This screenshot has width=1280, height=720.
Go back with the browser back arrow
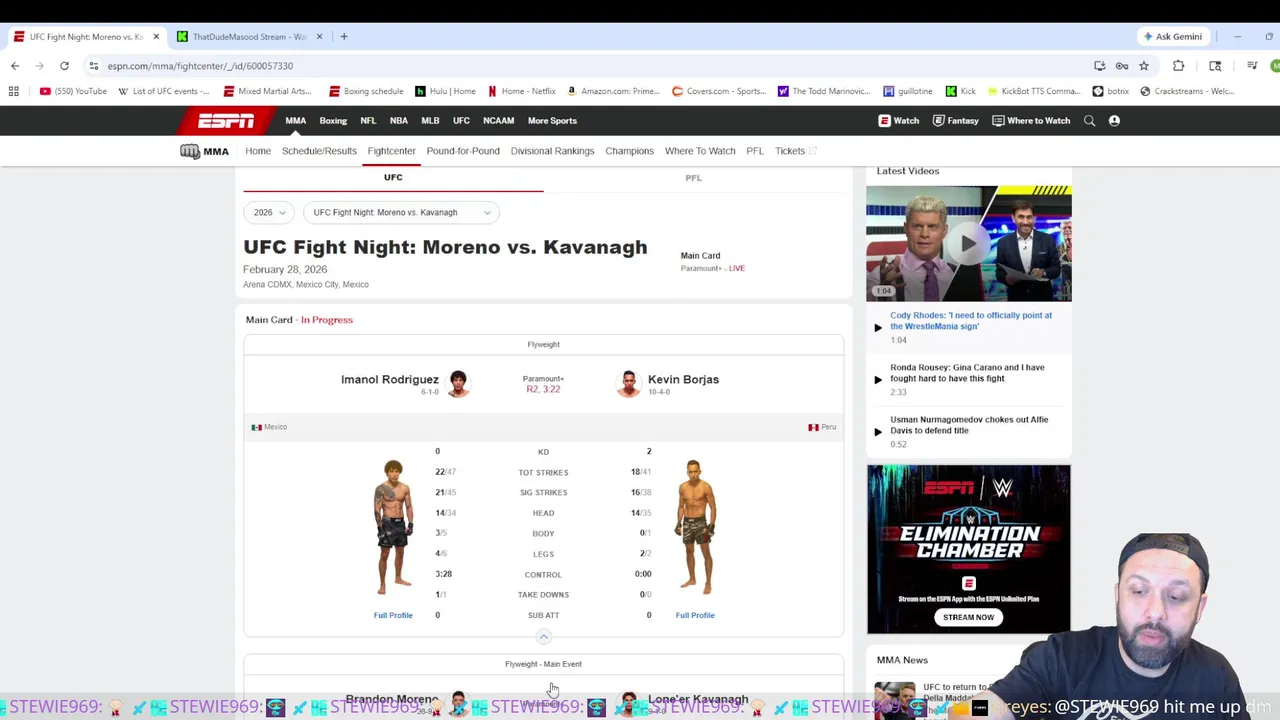15,66
